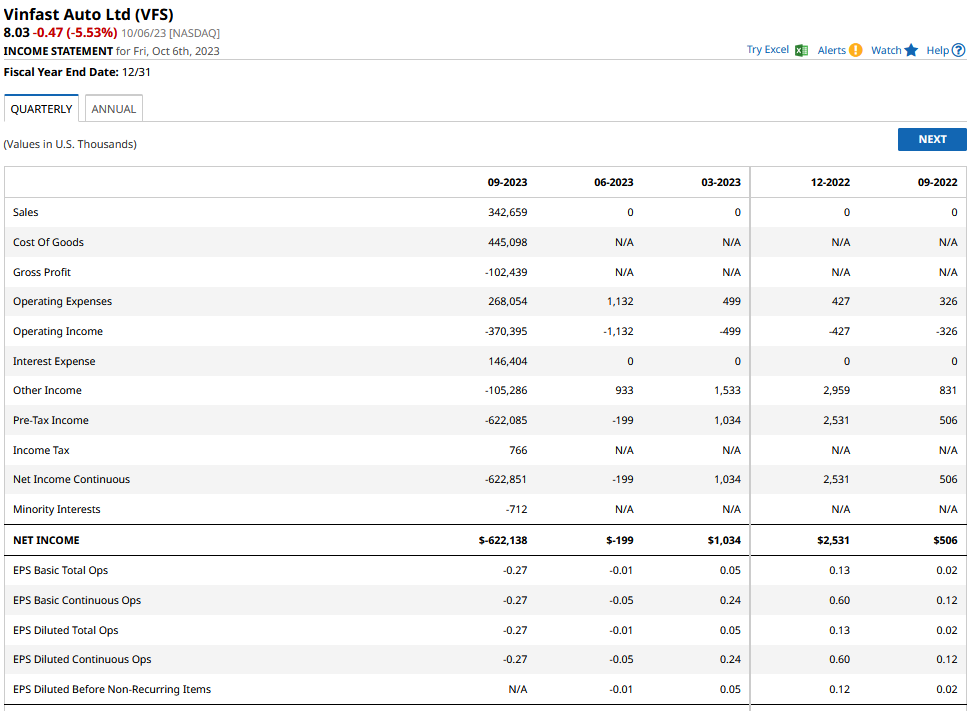The width and height of the screenshot is (973, 711).
Task: Open the Help link text
Action: 937,50
